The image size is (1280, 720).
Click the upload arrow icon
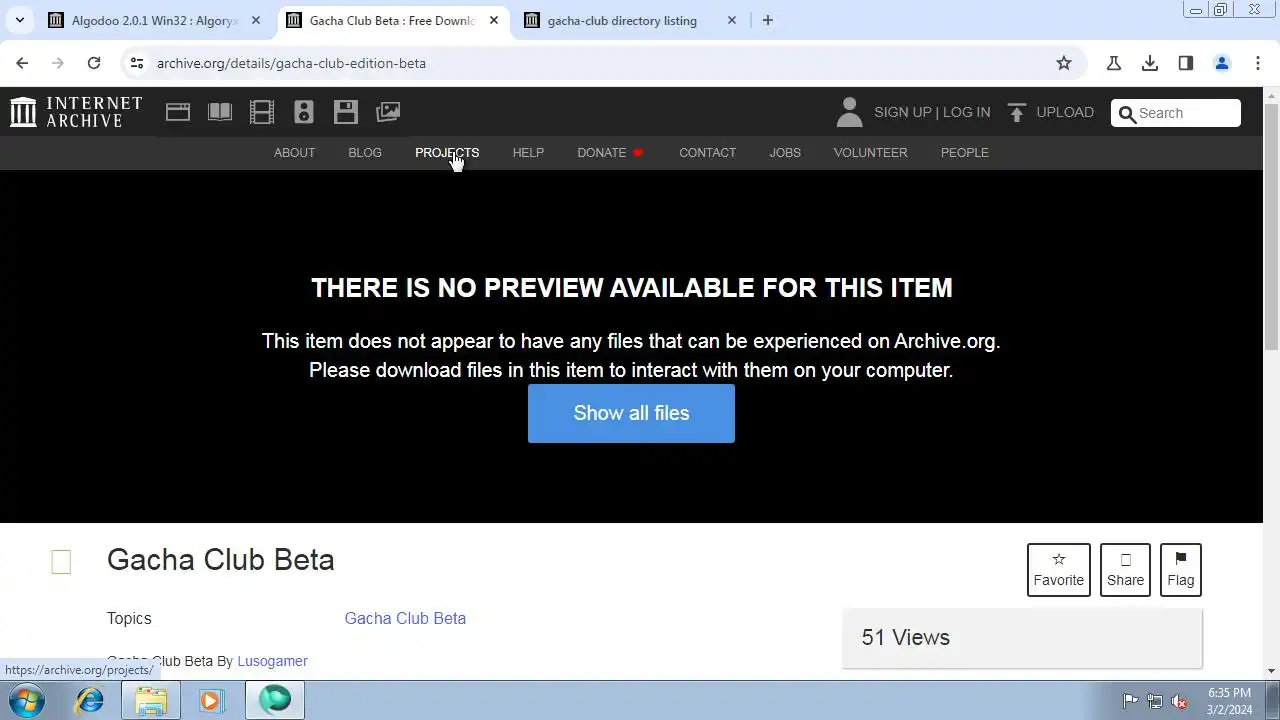click(1017, 112)
